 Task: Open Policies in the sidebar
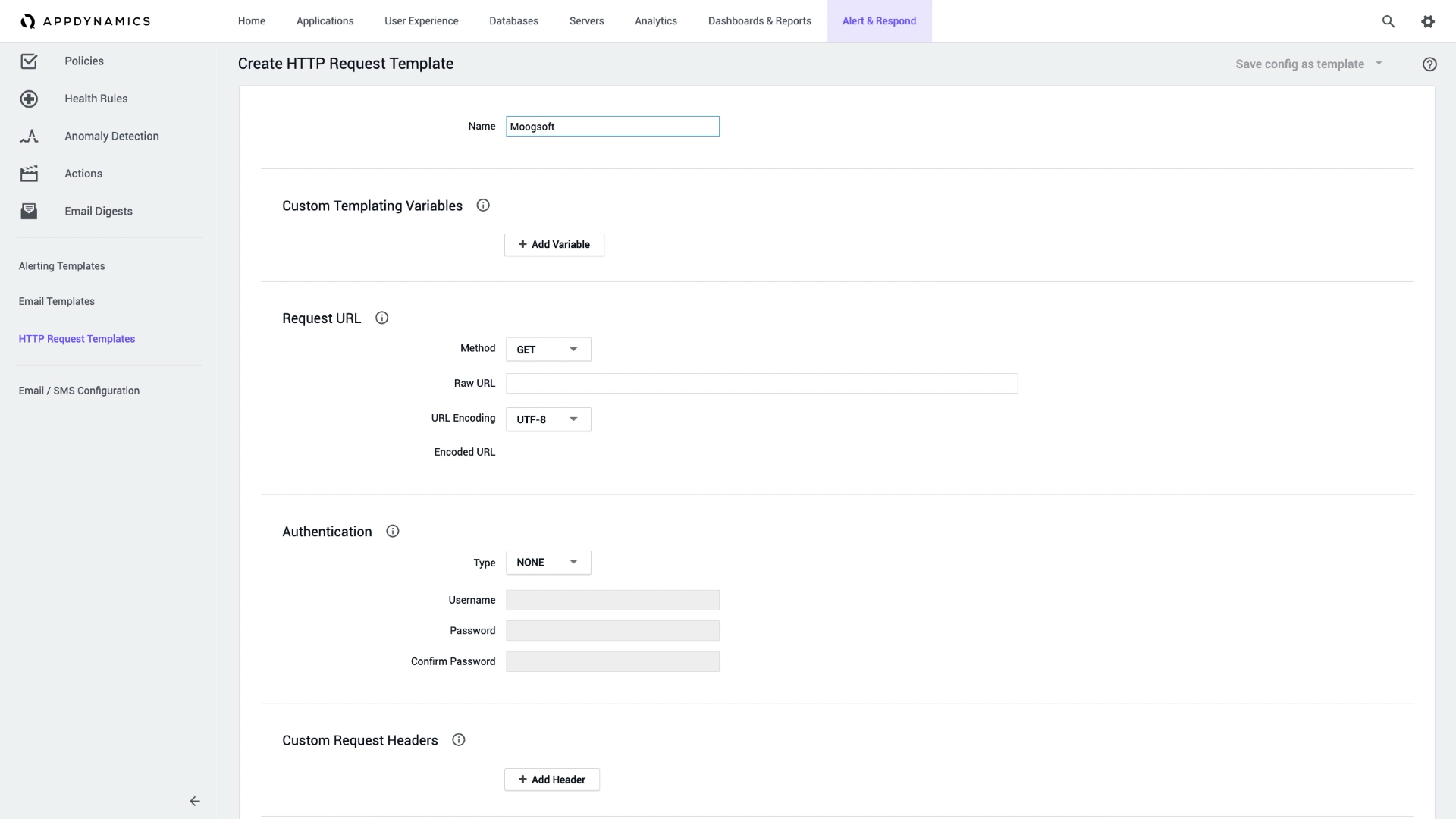pos(84,61)
